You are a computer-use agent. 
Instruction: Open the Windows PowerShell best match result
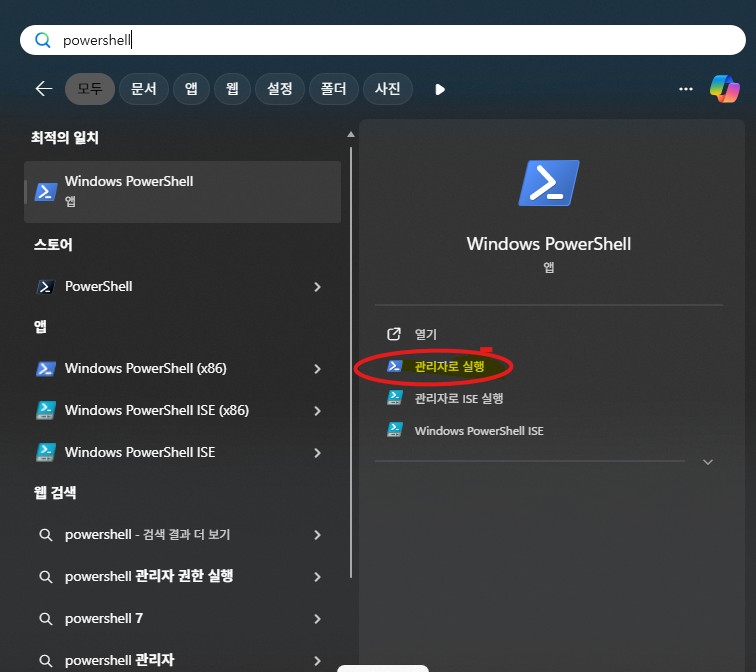[x=182, y=192]
